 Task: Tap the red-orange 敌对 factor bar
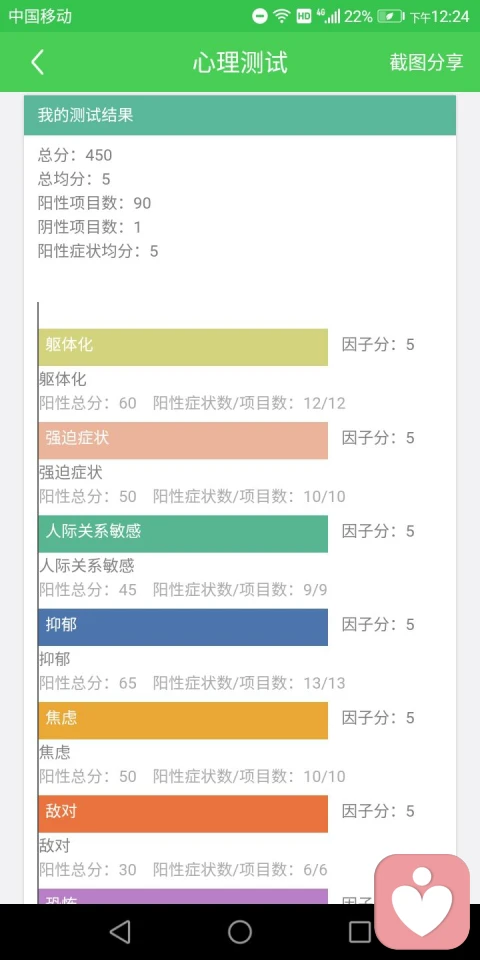pos(183,814)
